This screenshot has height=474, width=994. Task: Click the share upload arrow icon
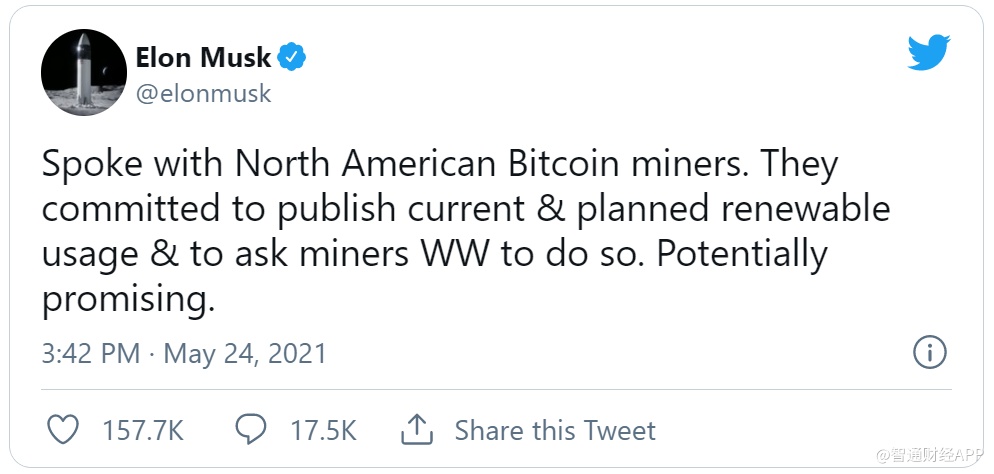416,430
